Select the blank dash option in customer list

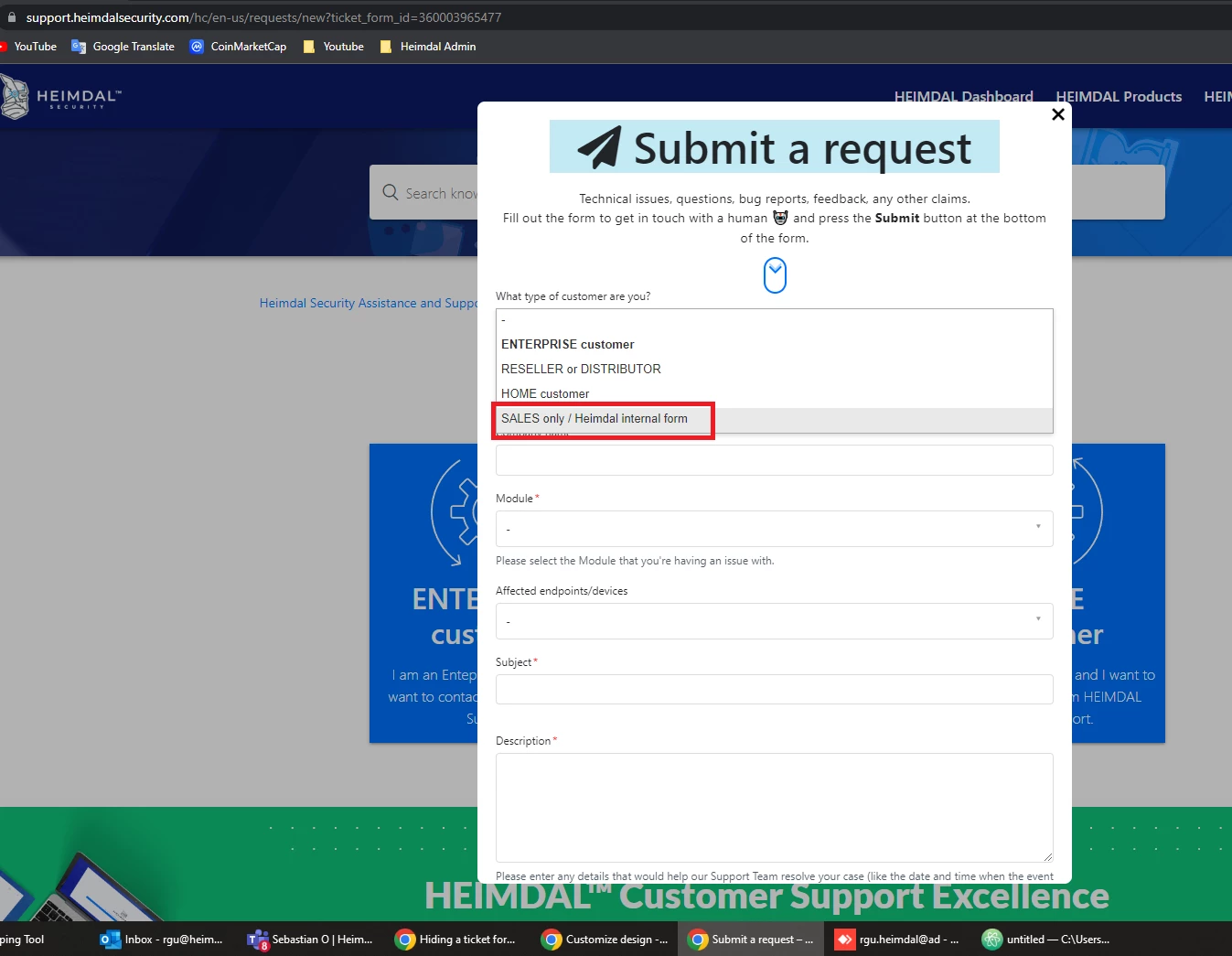775,320
